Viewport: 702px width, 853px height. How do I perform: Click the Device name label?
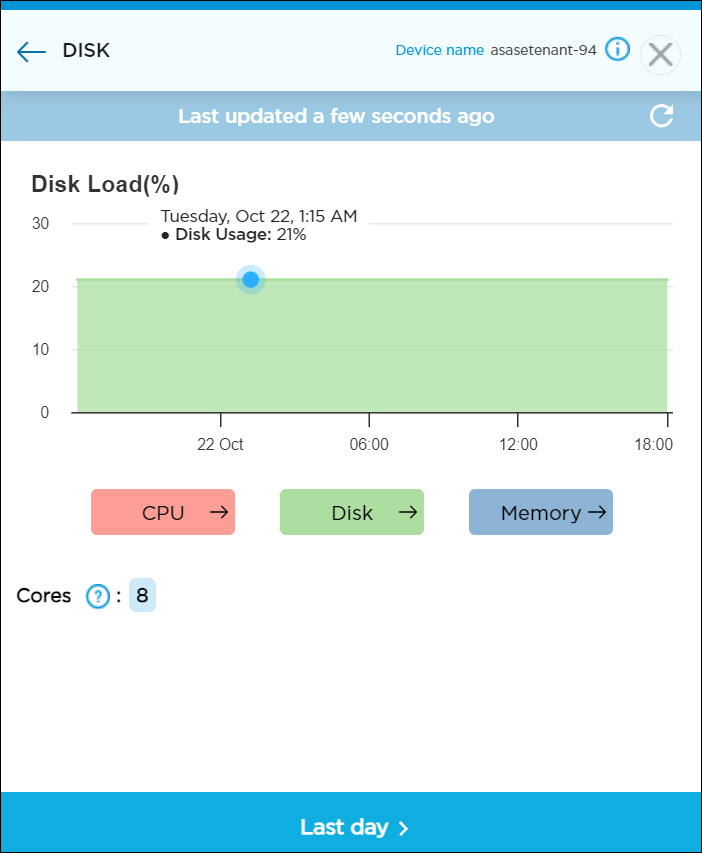click(440, 49)
